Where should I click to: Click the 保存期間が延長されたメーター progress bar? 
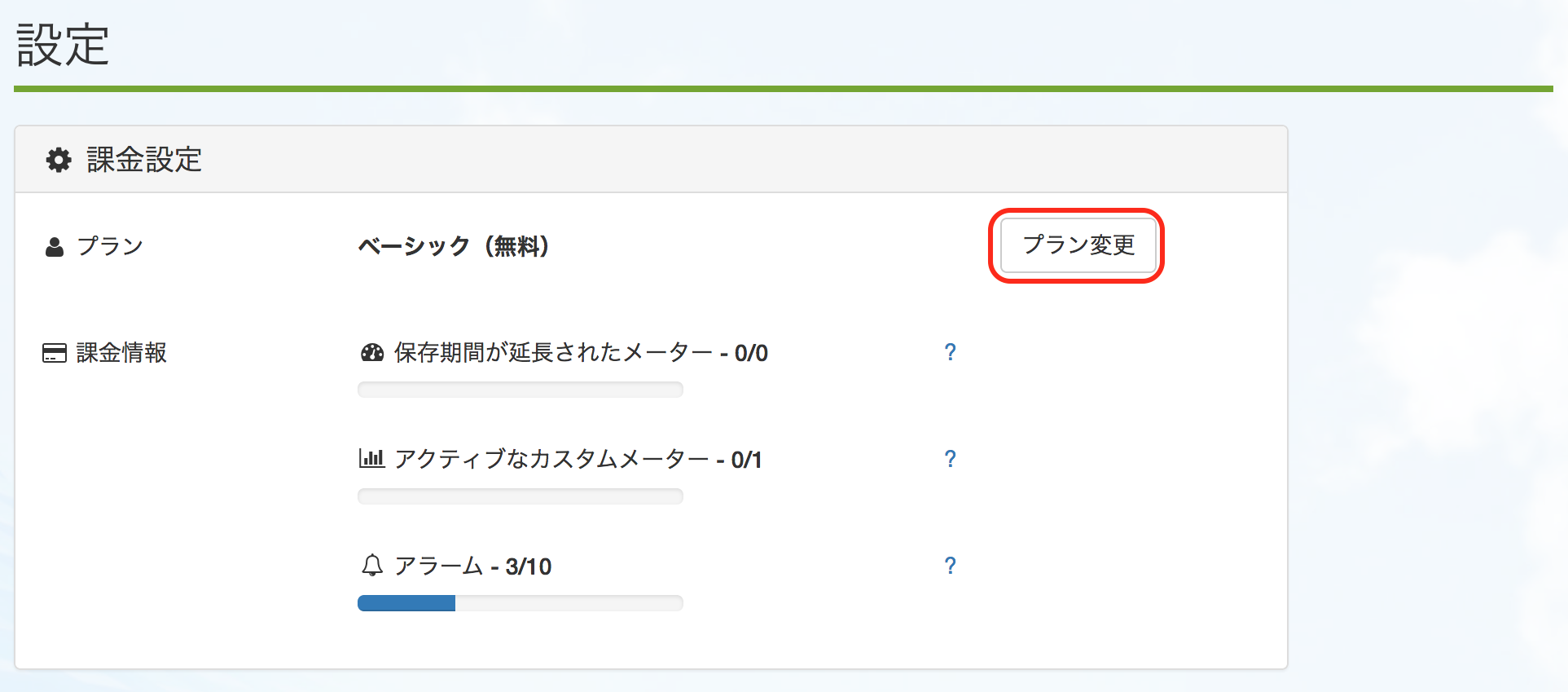tap(520, 390)
